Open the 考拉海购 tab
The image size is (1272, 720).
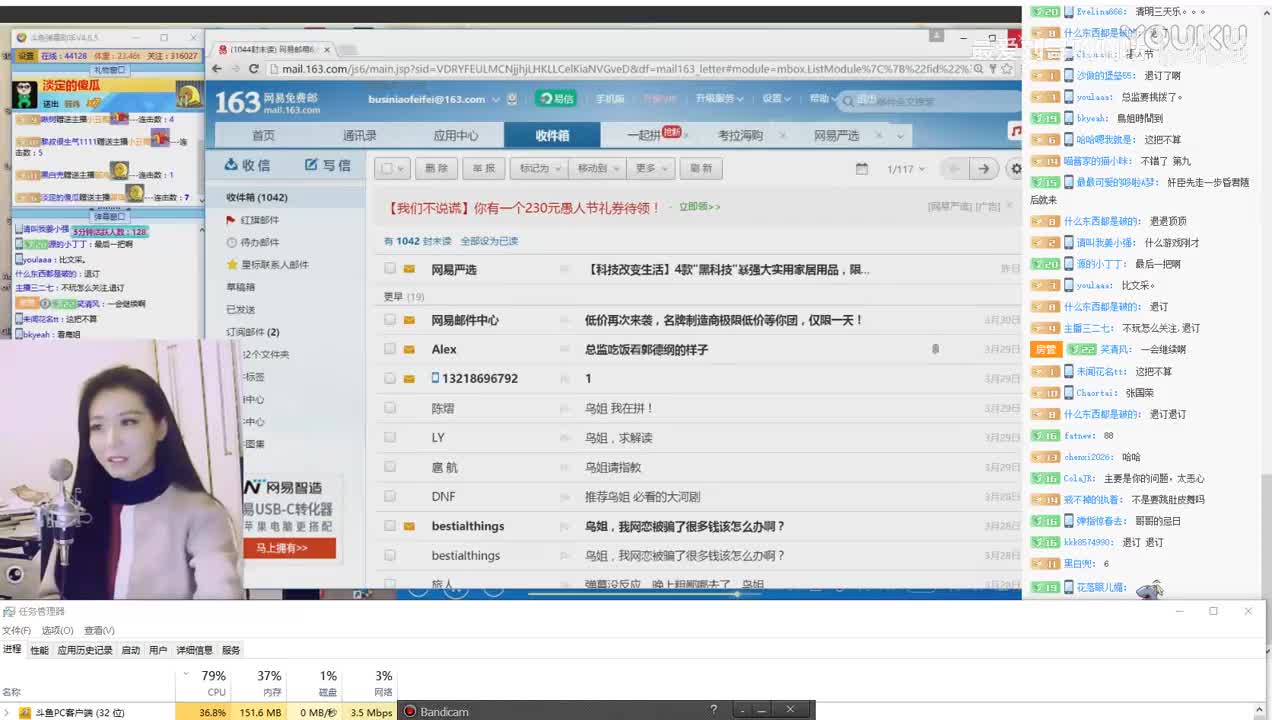click(x=740, y=136)
